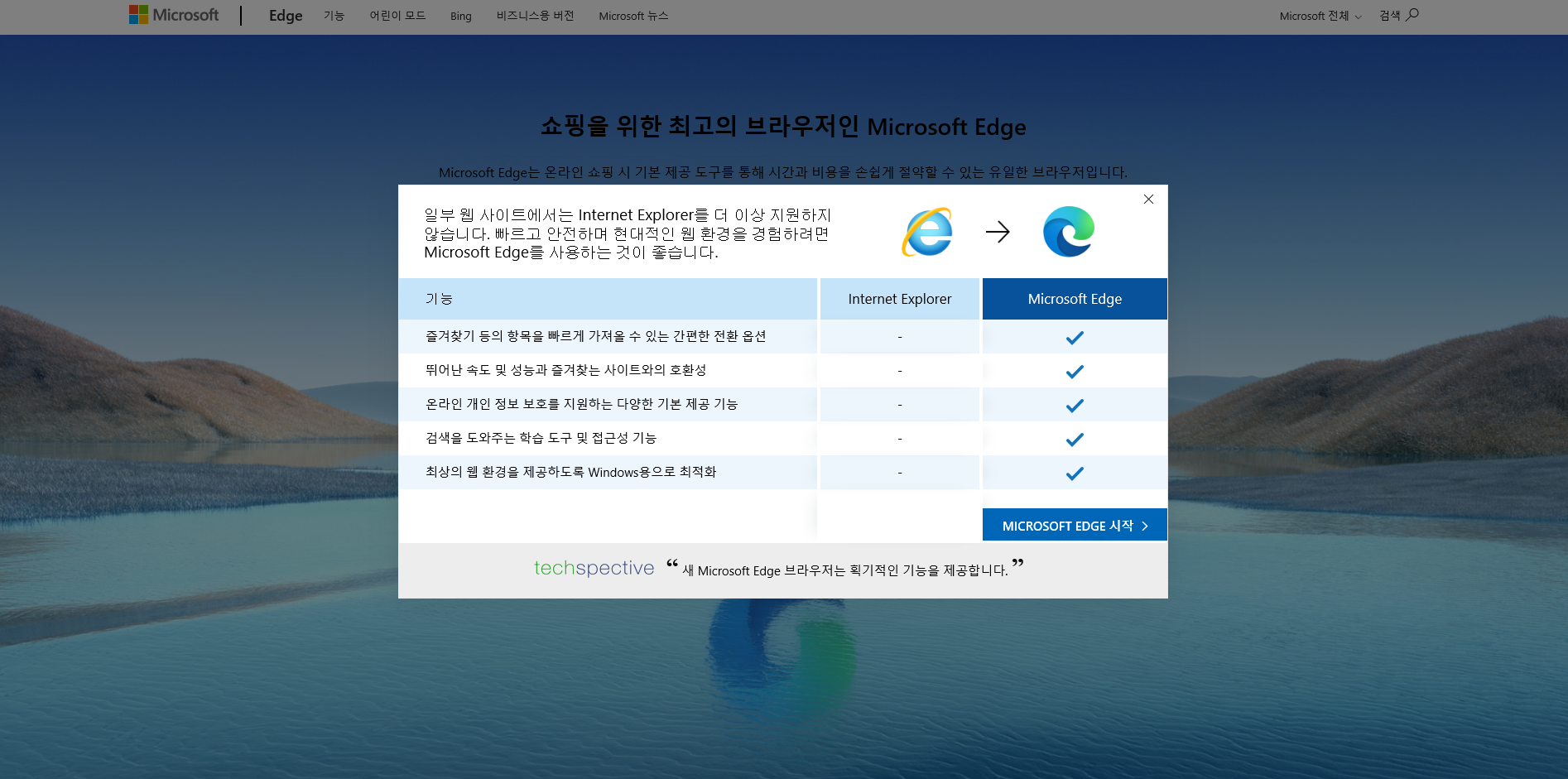Click the MICROSOFT EDGE 시작 button
The height and width of the screenshot is (779, 1568).
tap(1075, 525)
